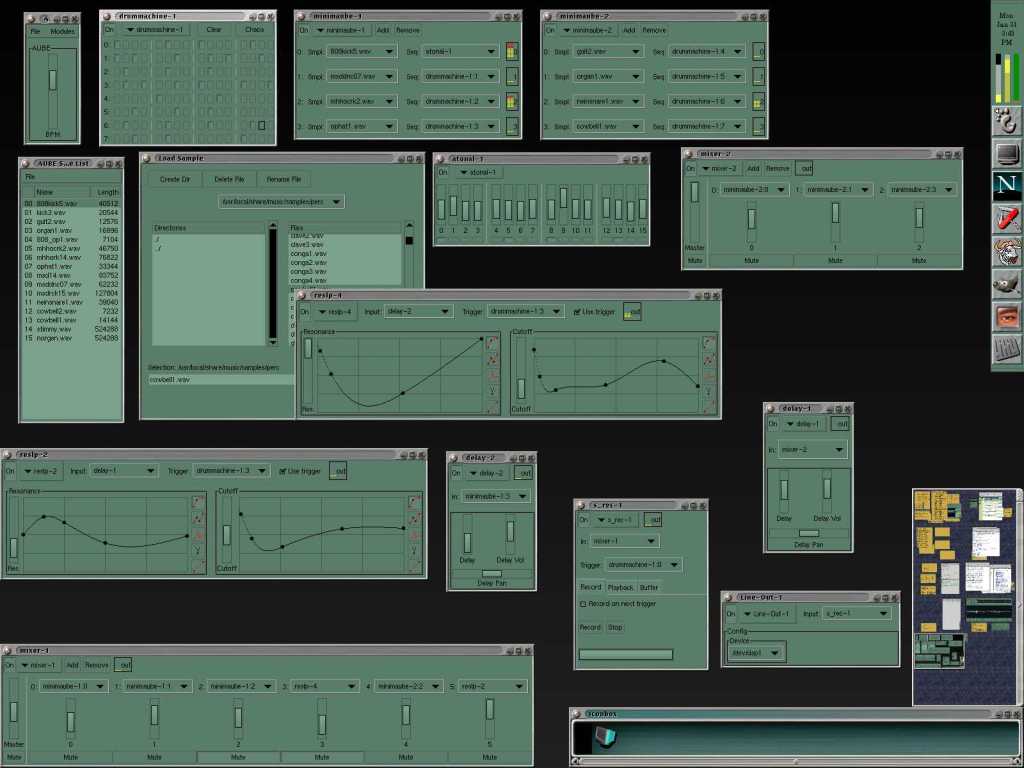This screenshot has width=1024, height=768.
Task: Toggle Use trigger checkbox in reslp-2
Action: point(282,470)
